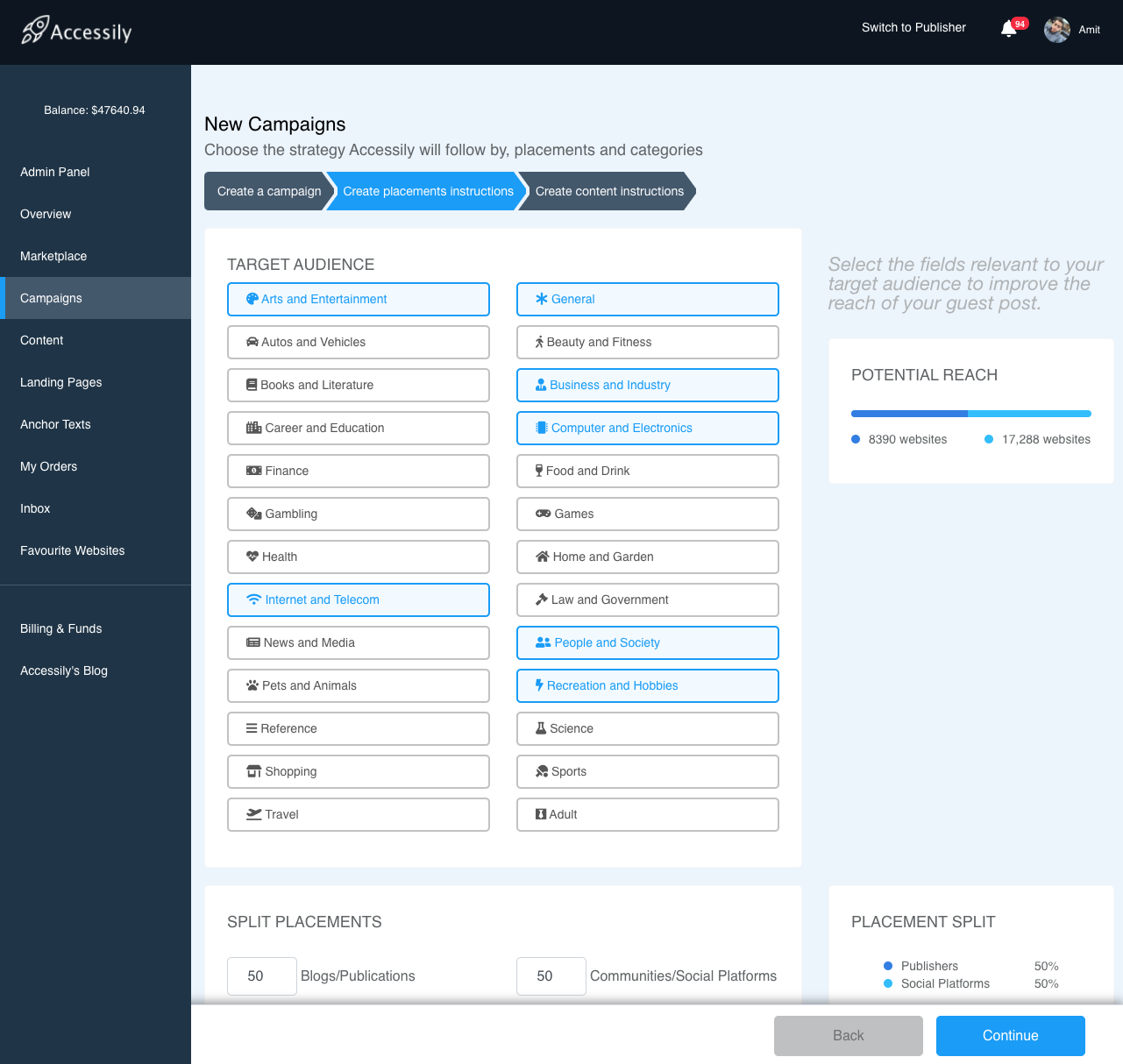Click the paw icon for Pets and Animals
Viewport: 1123px width, 1064px height.
point(252,685)
